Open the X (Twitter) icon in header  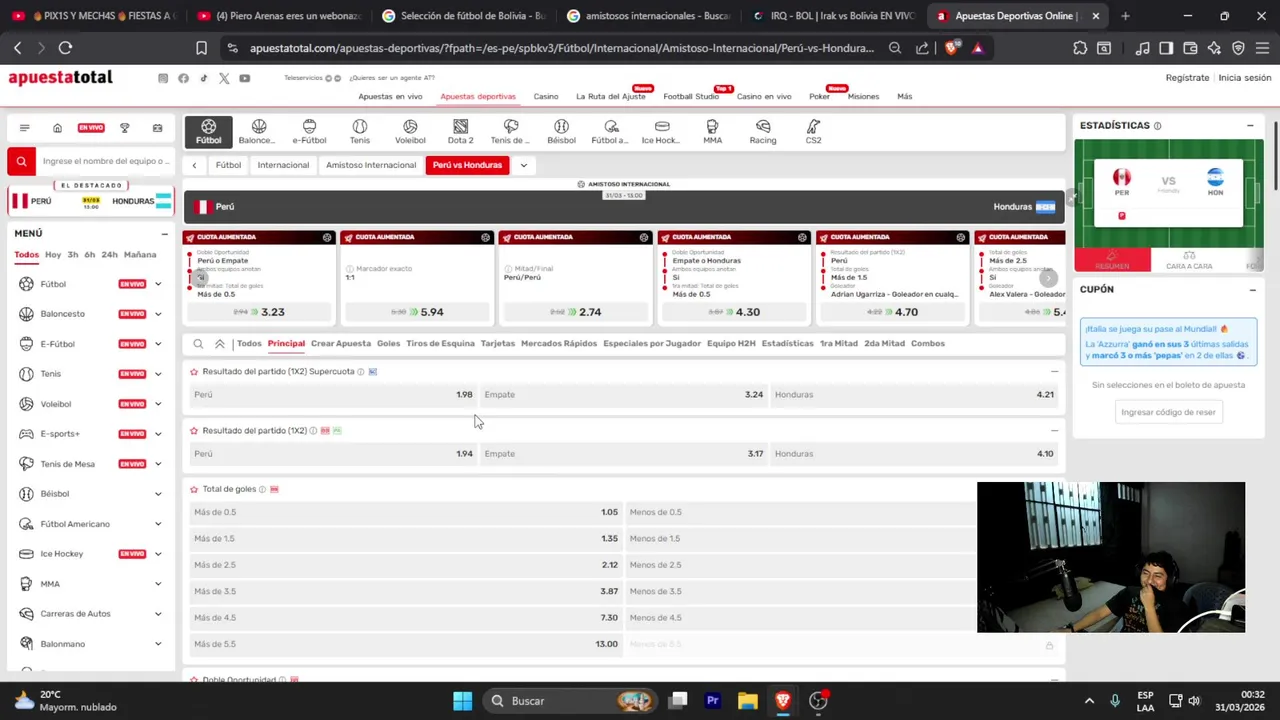click(x=224, y=78)
